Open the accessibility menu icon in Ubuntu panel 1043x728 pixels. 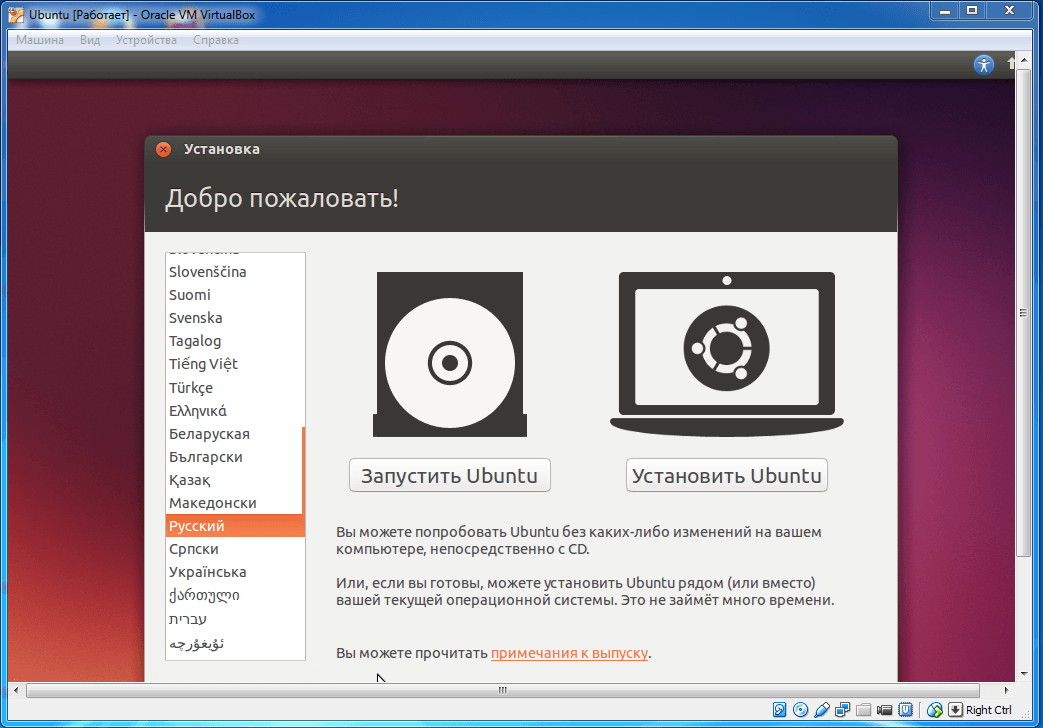pyautogui.click(x=984, y=65)
